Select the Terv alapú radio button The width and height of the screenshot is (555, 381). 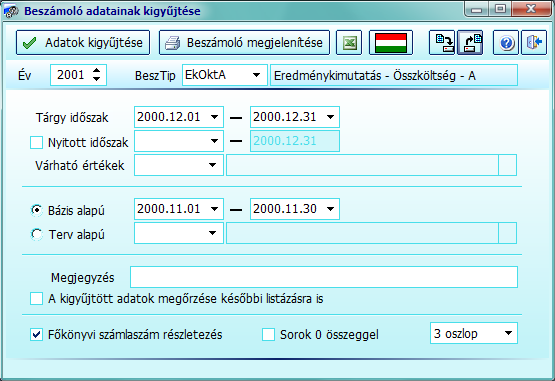(x=36, y=234)
